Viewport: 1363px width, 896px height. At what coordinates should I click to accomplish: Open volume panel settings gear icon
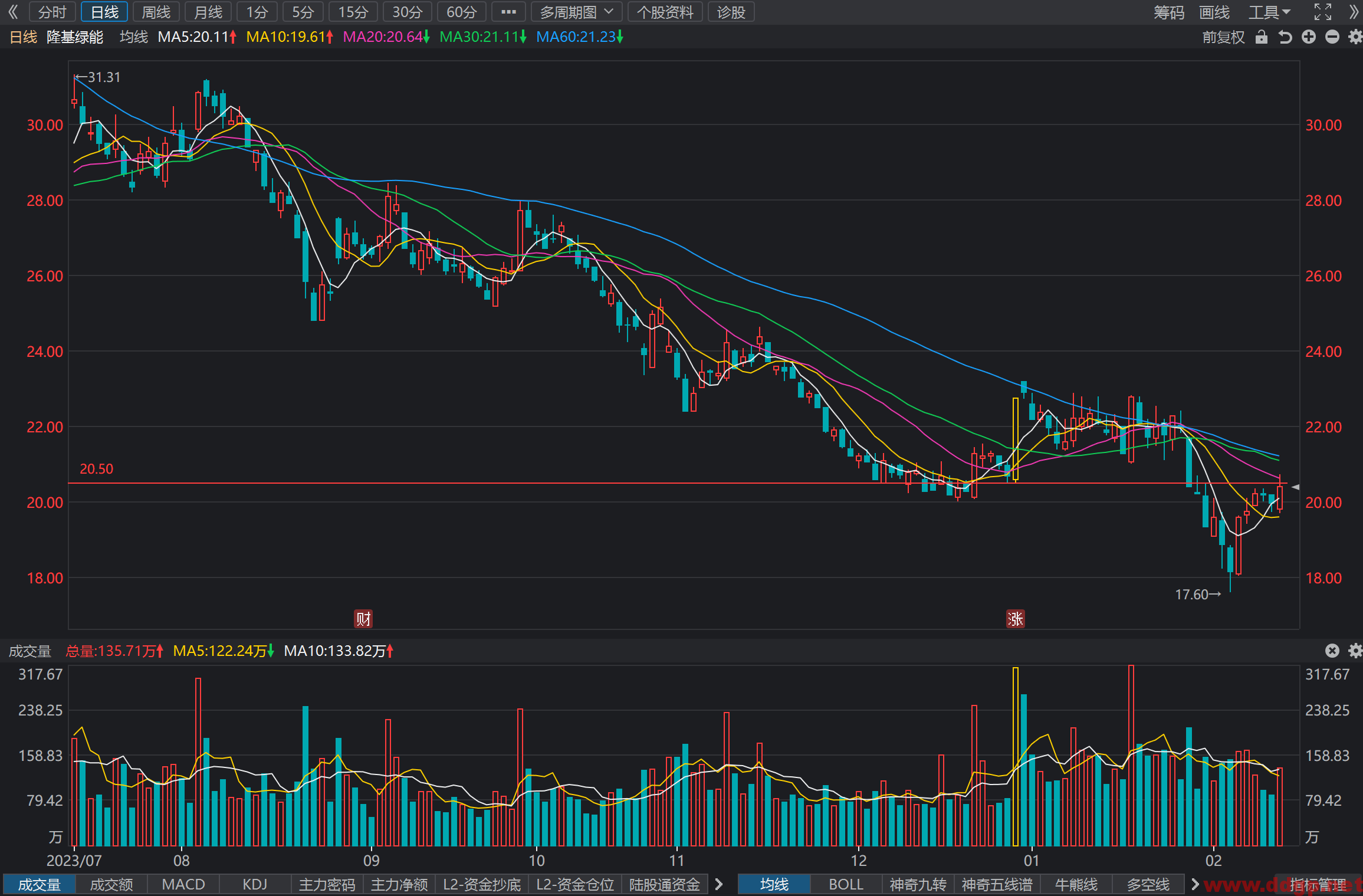(1355, 651)
